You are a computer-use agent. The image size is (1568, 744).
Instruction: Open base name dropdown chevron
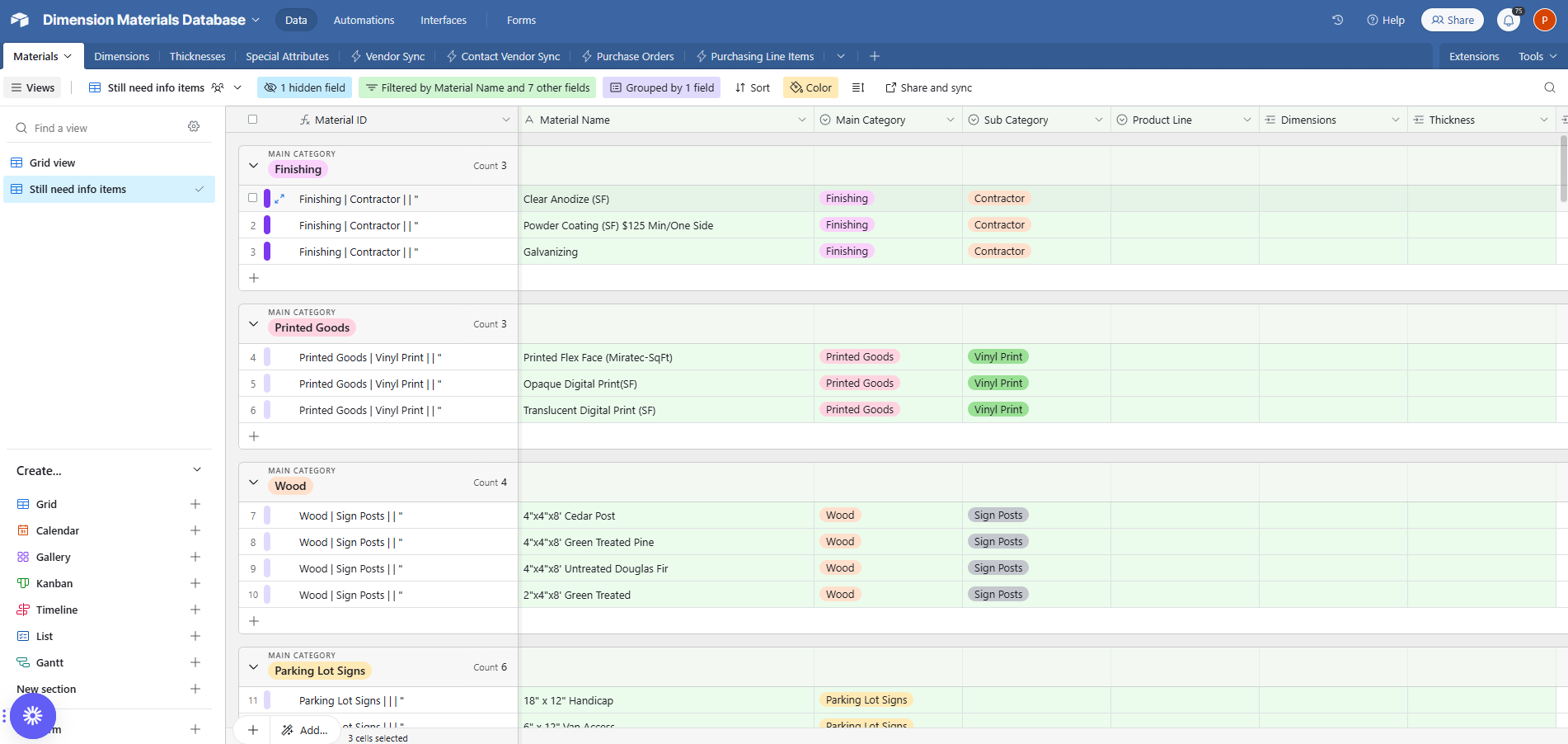pos(256,20)
